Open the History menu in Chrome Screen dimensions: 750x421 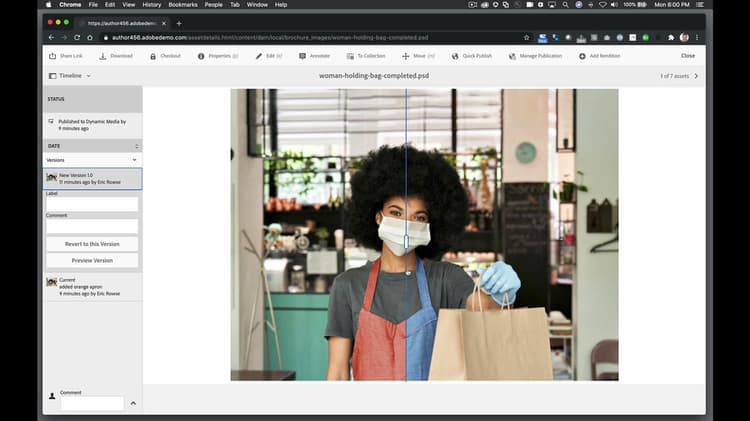point(151,5)
